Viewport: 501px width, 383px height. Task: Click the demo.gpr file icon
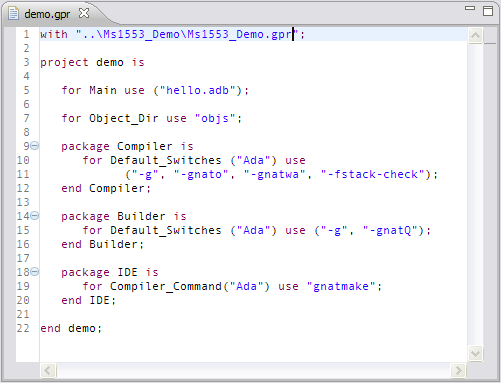[14, 14]
